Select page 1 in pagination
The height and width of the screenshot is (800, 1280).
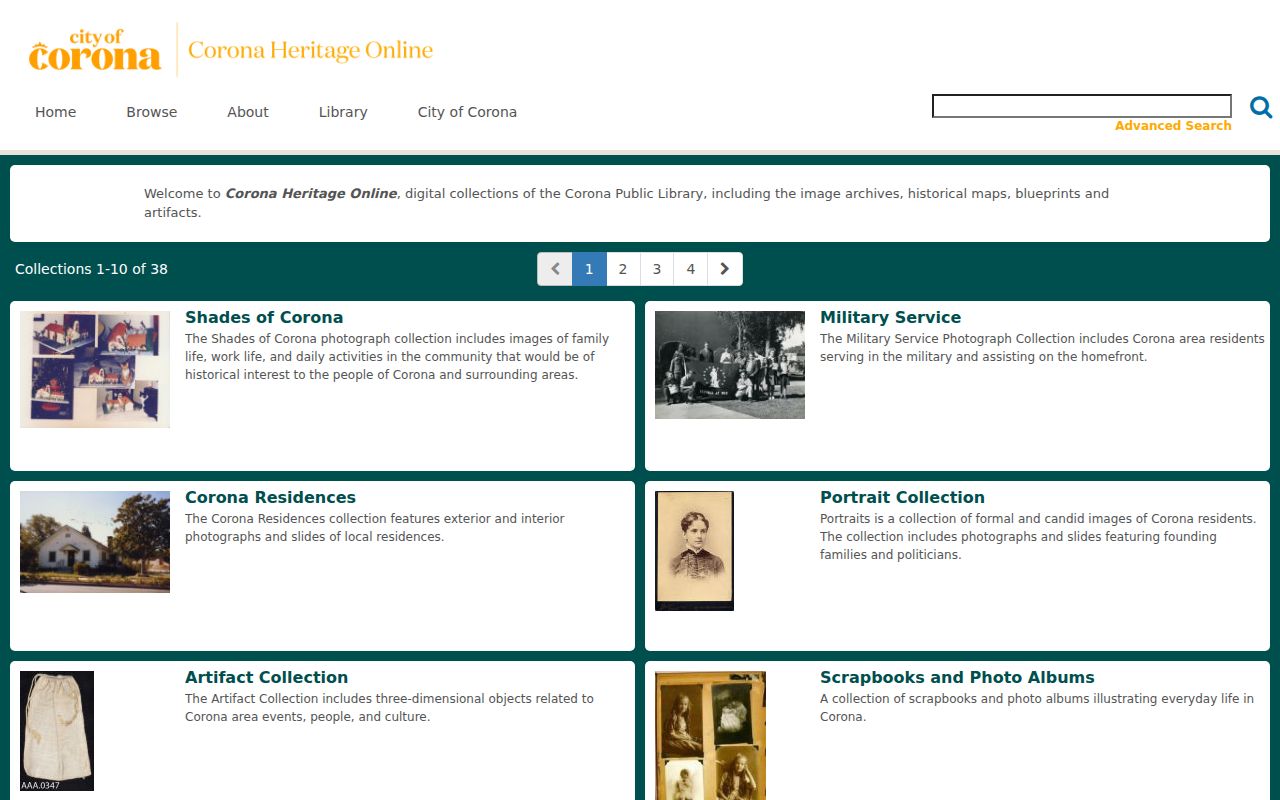click(589, 269)
